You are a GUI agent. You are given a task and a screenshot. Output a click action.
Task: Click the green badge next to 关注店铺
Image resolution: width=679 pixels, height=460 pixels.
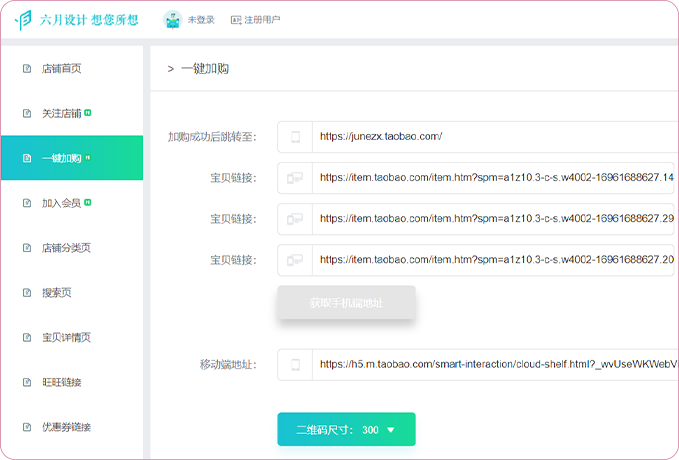(88, 113)
